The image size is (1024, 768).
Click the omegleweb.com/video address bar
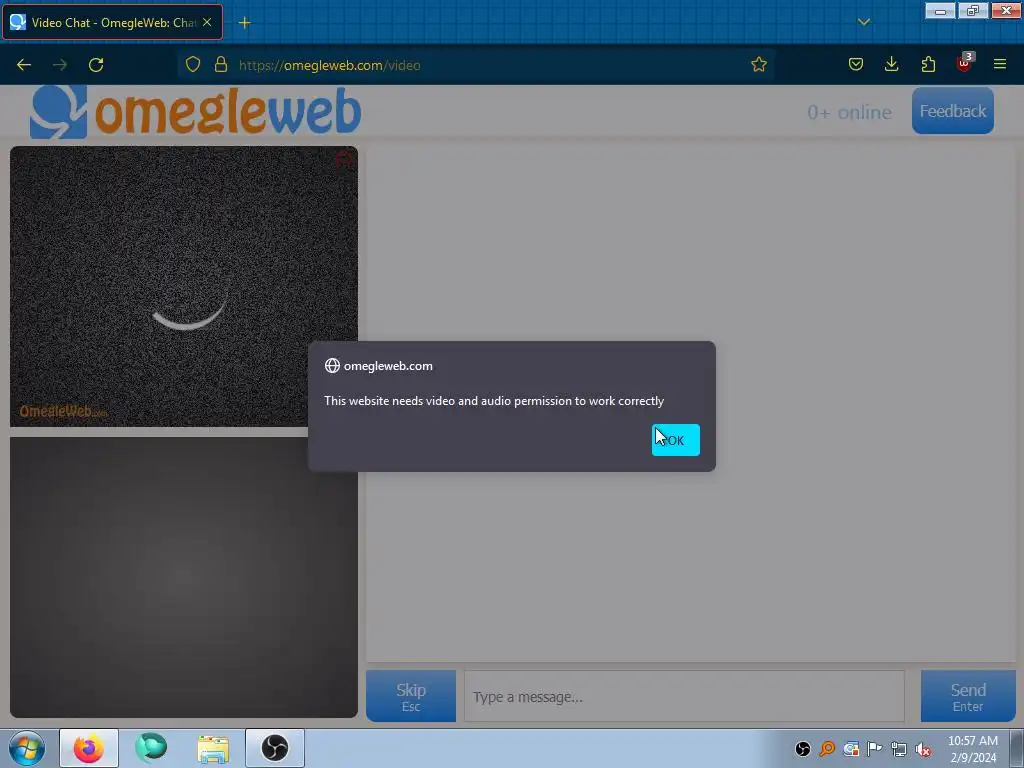[477, 65]
